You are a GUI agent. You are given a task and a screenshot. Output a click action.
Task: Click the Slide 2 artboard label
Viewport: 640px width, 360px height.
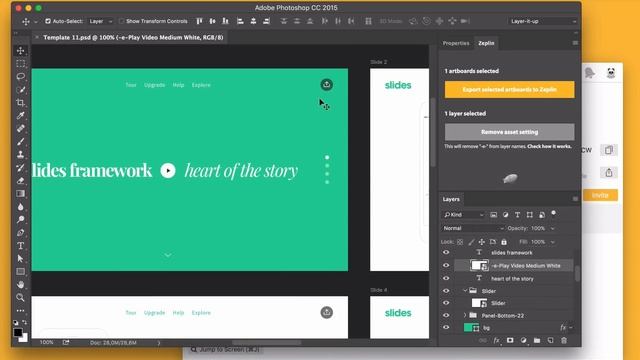click(379, 62)
